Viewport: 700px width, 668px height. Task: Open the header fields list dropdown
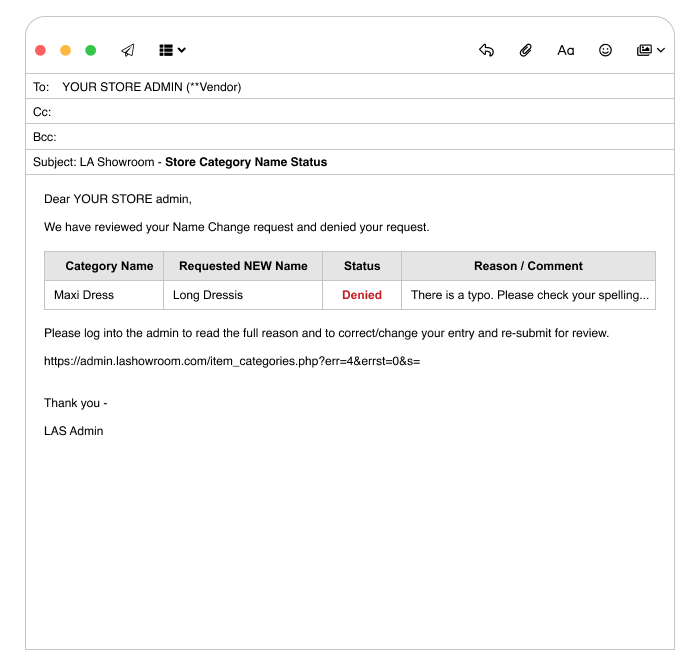(x=172, y=50)
